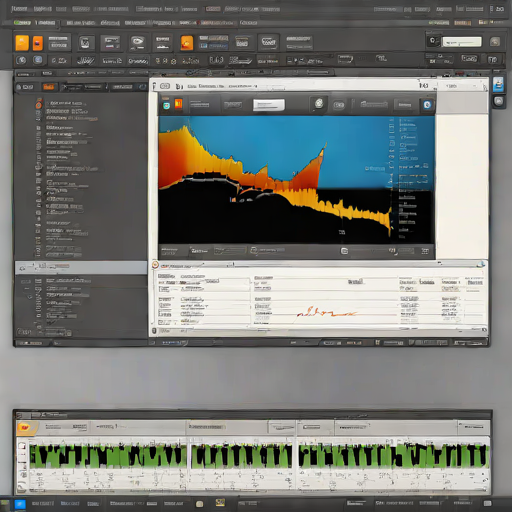Switch to the orange tab in left panel
Viewport: 512px width, 512px height.
click(x=49, y=87)
